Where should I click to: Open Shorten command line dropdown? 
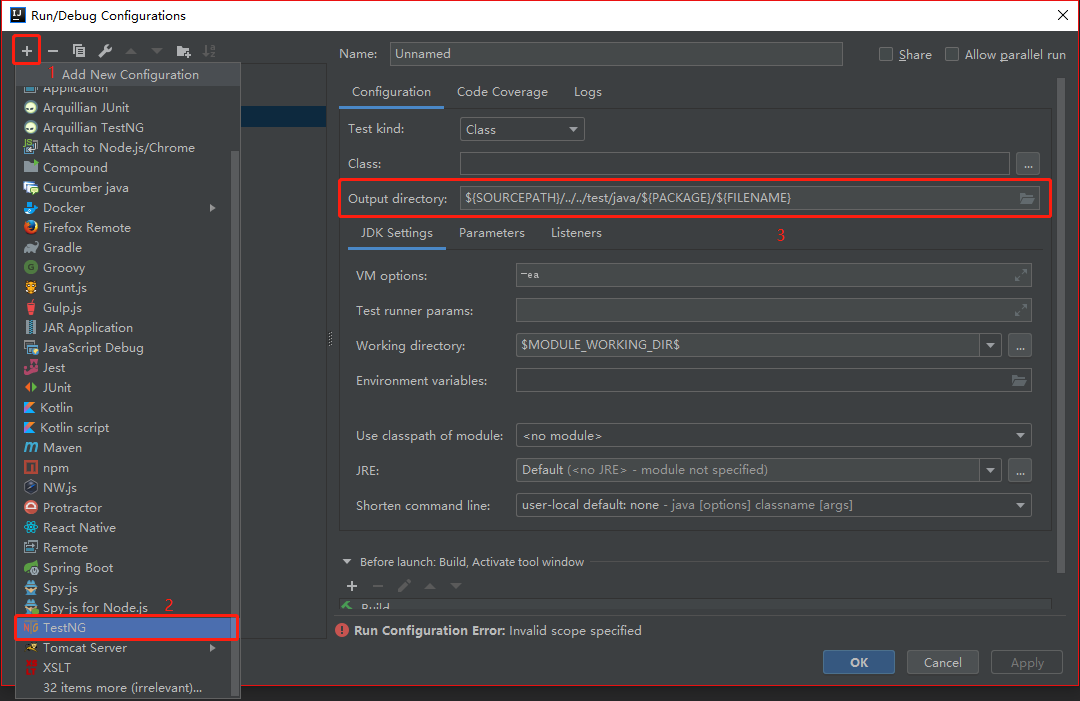point(773,505)
